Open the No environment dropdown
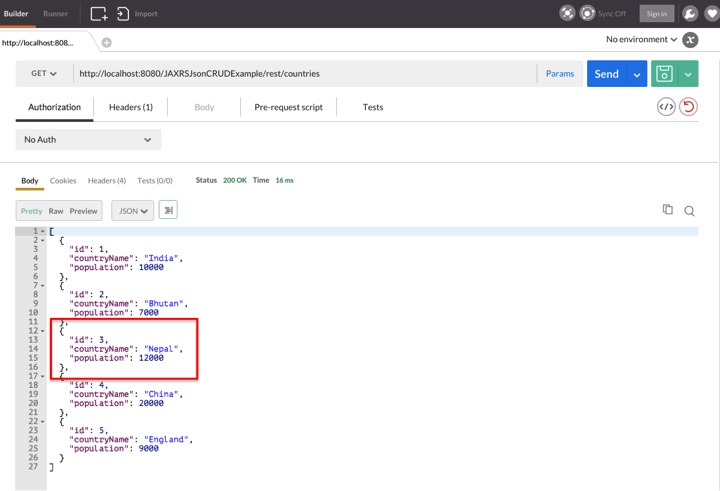The image size is (720, 491). [x=641, y=40]
